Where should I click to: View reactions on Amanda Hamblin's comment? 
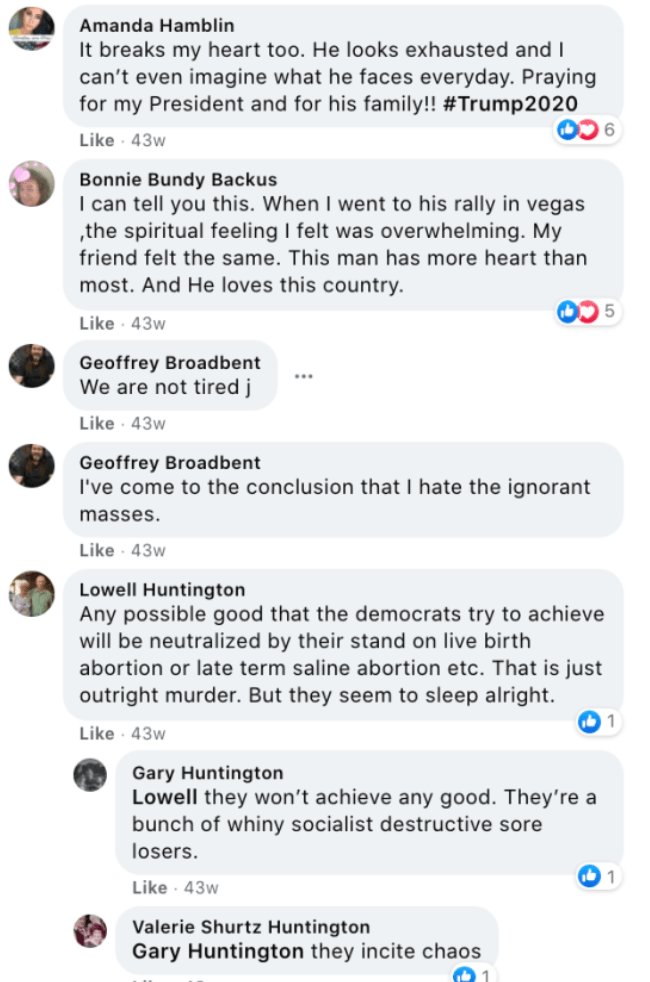(585, 130)
